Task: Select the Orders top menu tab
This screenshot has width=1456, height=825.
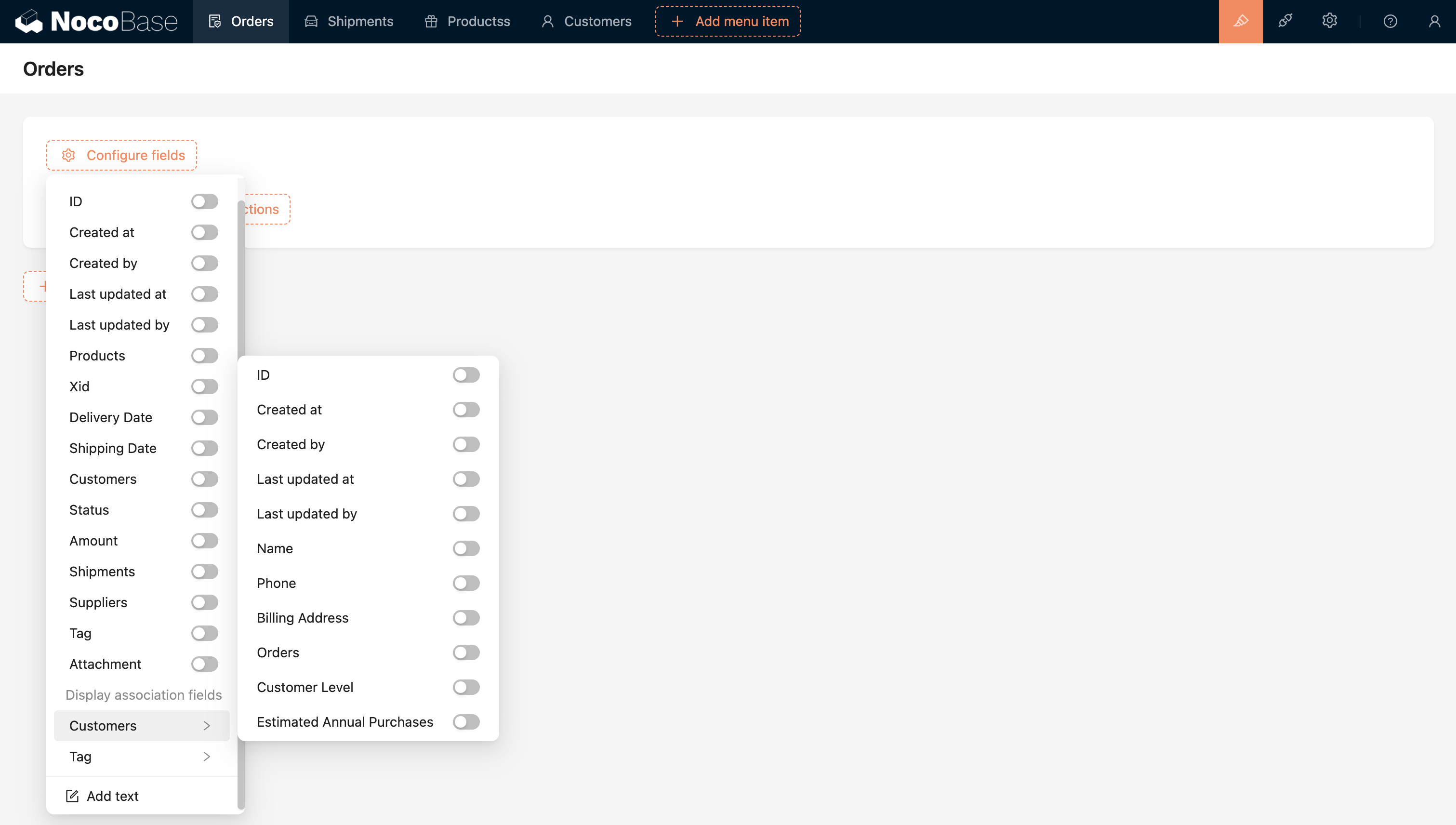Action: [241, 22]
